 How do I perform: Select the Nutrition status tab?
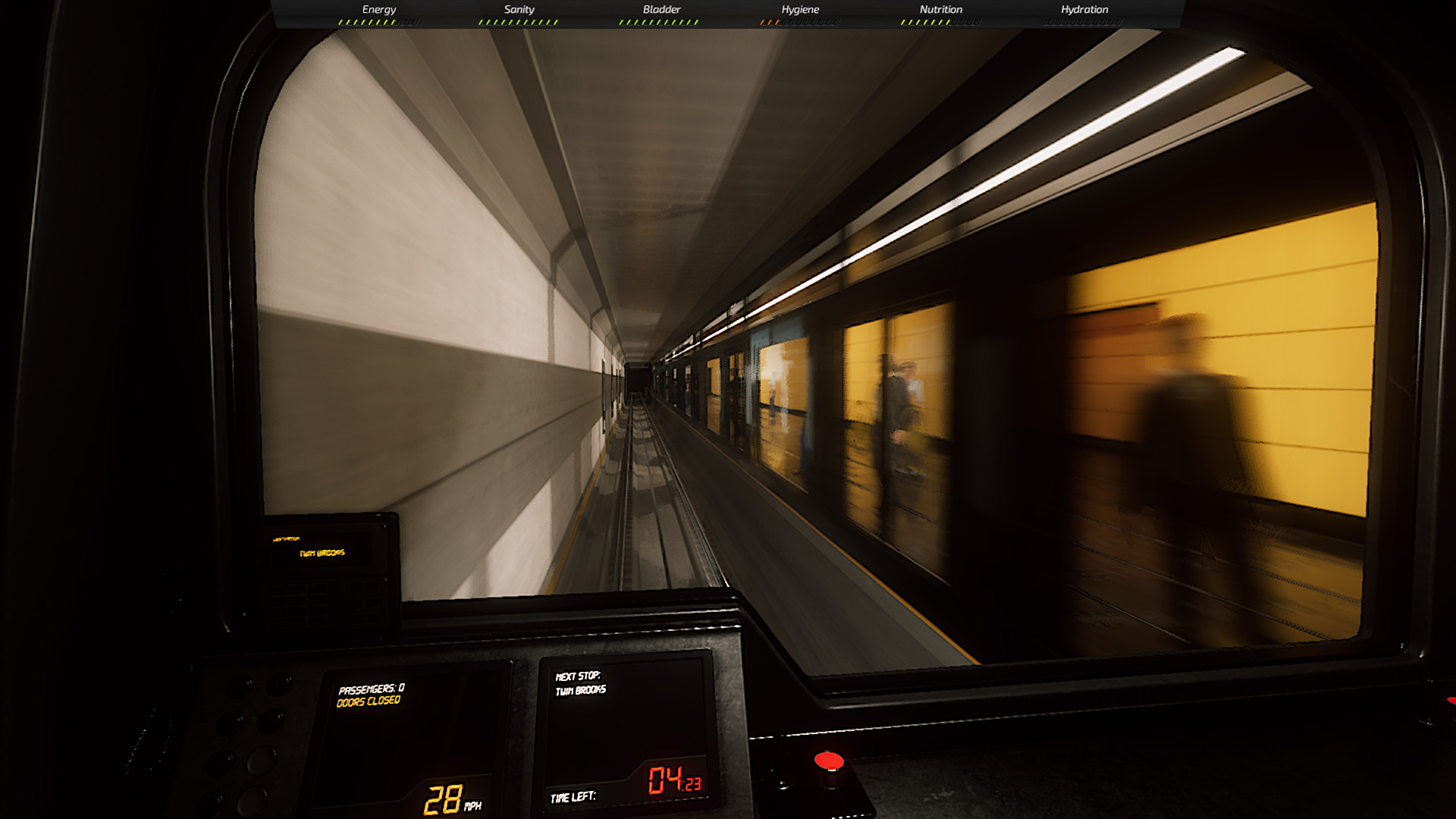(940, 9)
